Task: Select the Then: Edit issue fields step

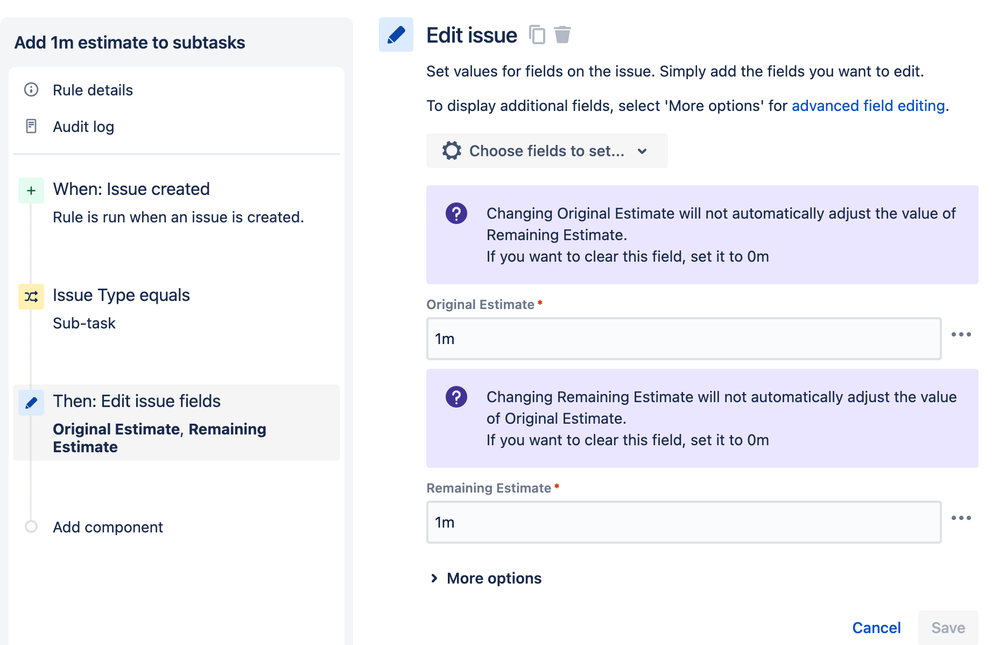Action: click(137, 401)
